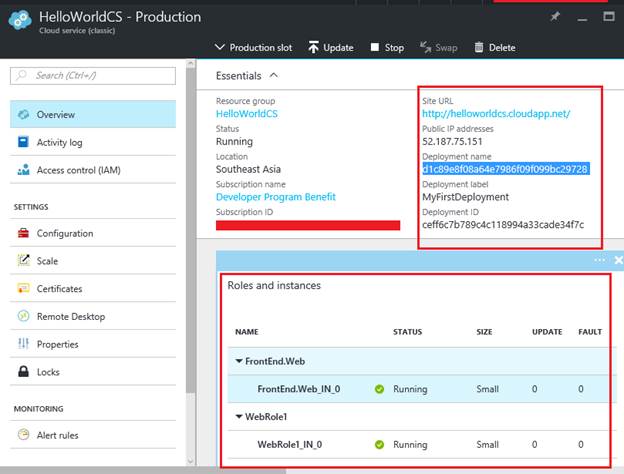Click green status icon for WebRole1_IN_0
The image size is (624, 474).
(x=379, y=445)
